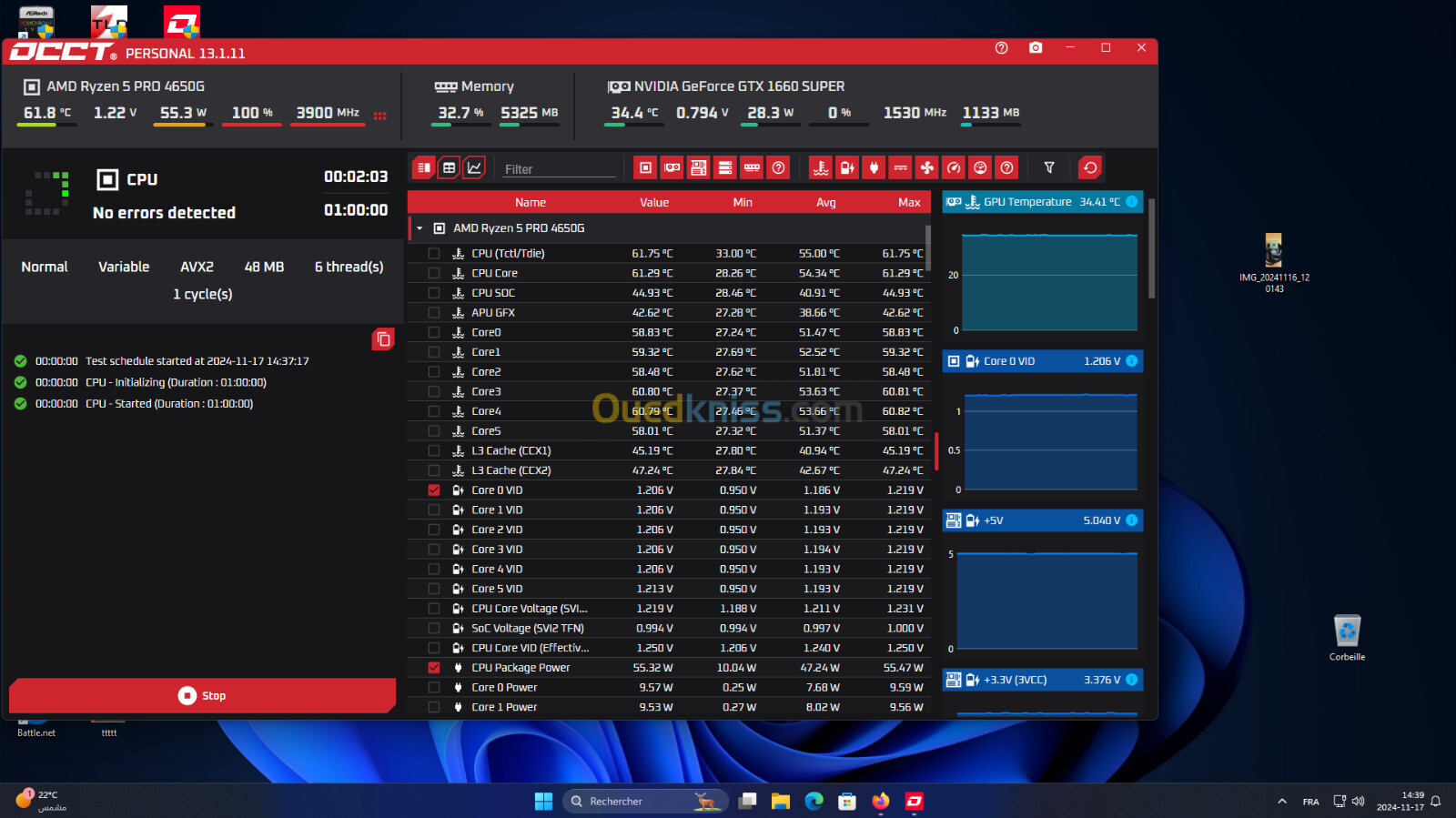Screen dimensions: 1456x818
Task: Select the L3 Cache (CCX2) row
Action: pos(670,470)
